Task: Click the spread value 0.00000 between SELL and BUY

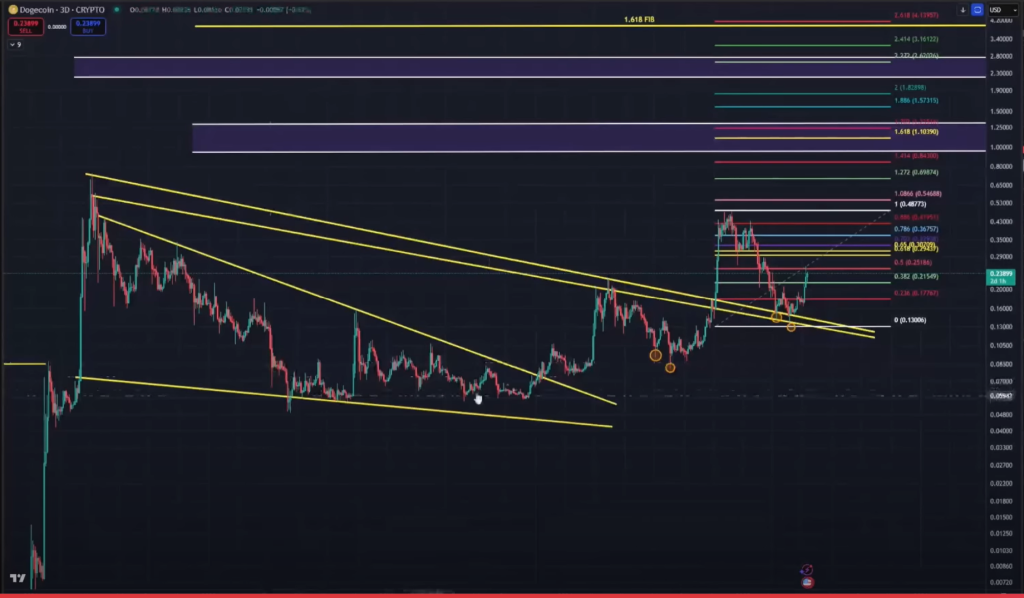Action: 57,26
